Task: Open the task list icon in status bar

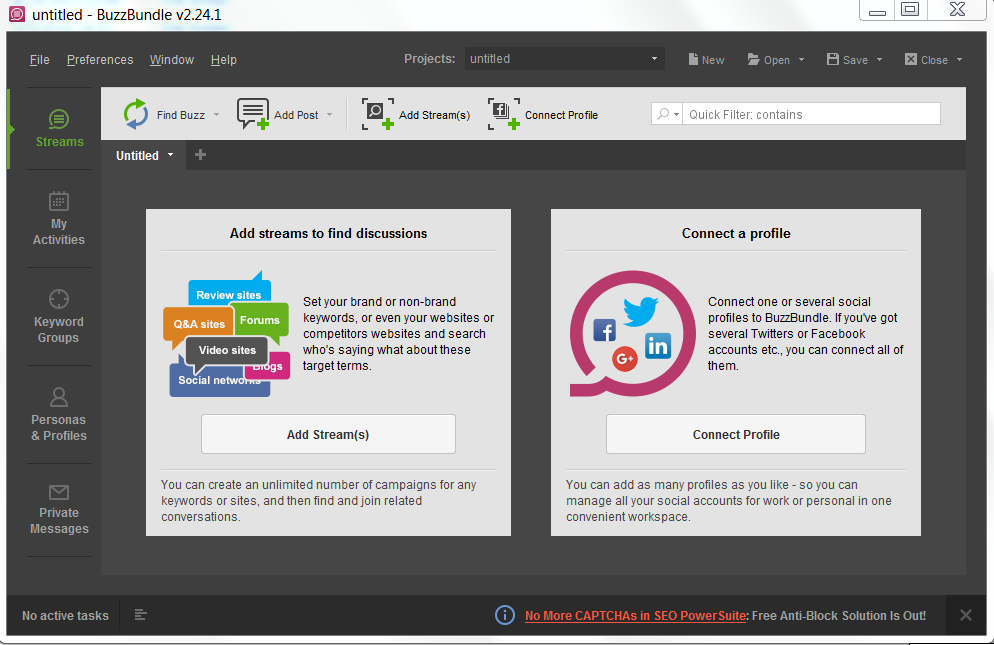Action: (x=141, y=615)
